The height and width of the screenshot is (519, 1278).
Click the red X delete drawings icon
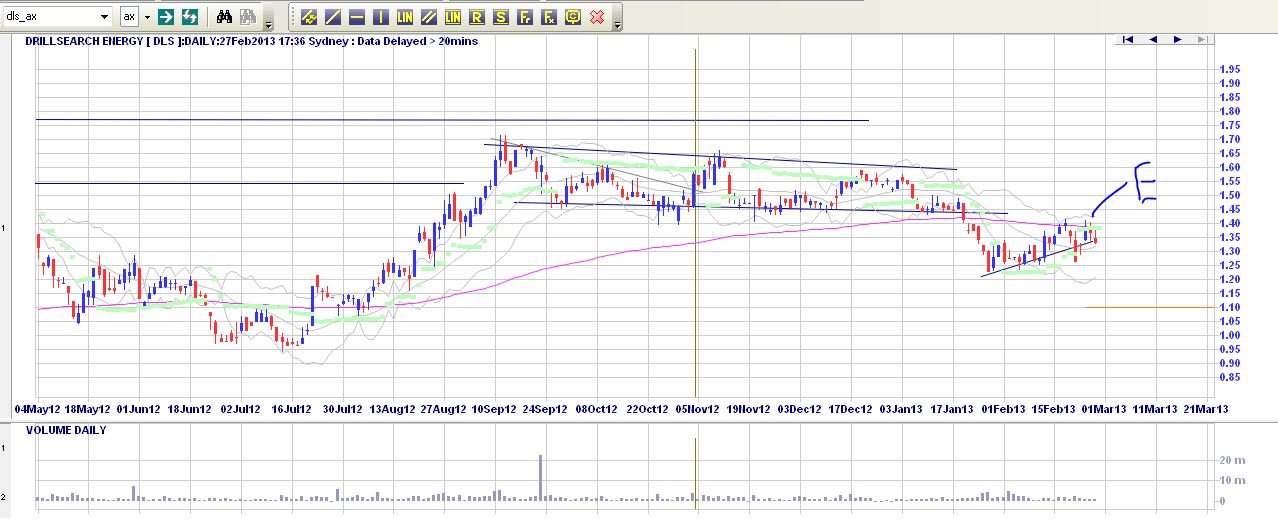[597, 17]
